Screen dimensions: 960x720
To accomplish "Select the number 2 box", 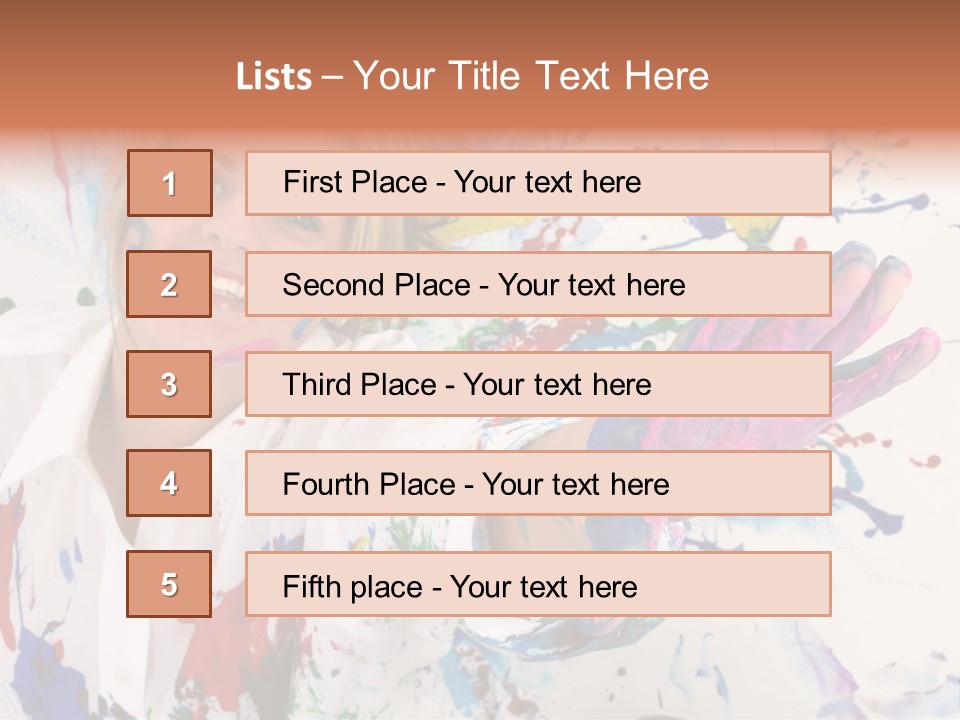I will coord(170,285).
